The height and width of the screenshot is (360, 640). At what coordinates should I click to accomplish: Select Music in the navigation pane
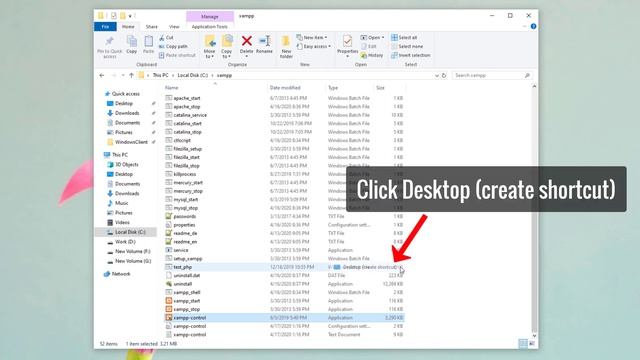tap(118, 203)
